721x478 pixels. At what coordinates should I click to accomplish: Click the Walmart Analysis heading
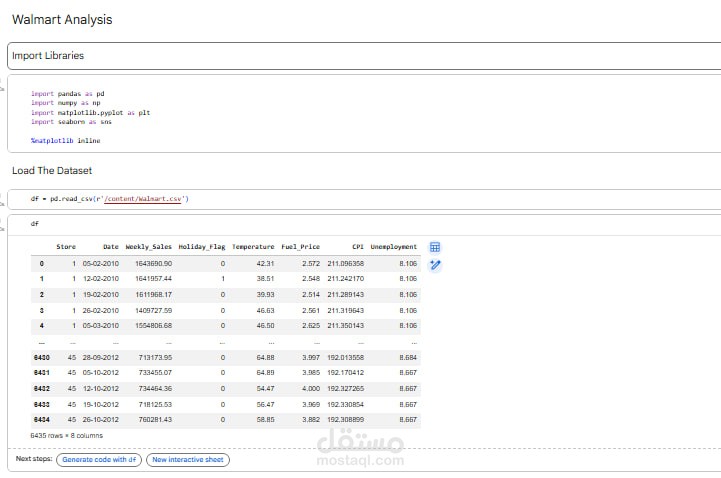pos(62,20)
